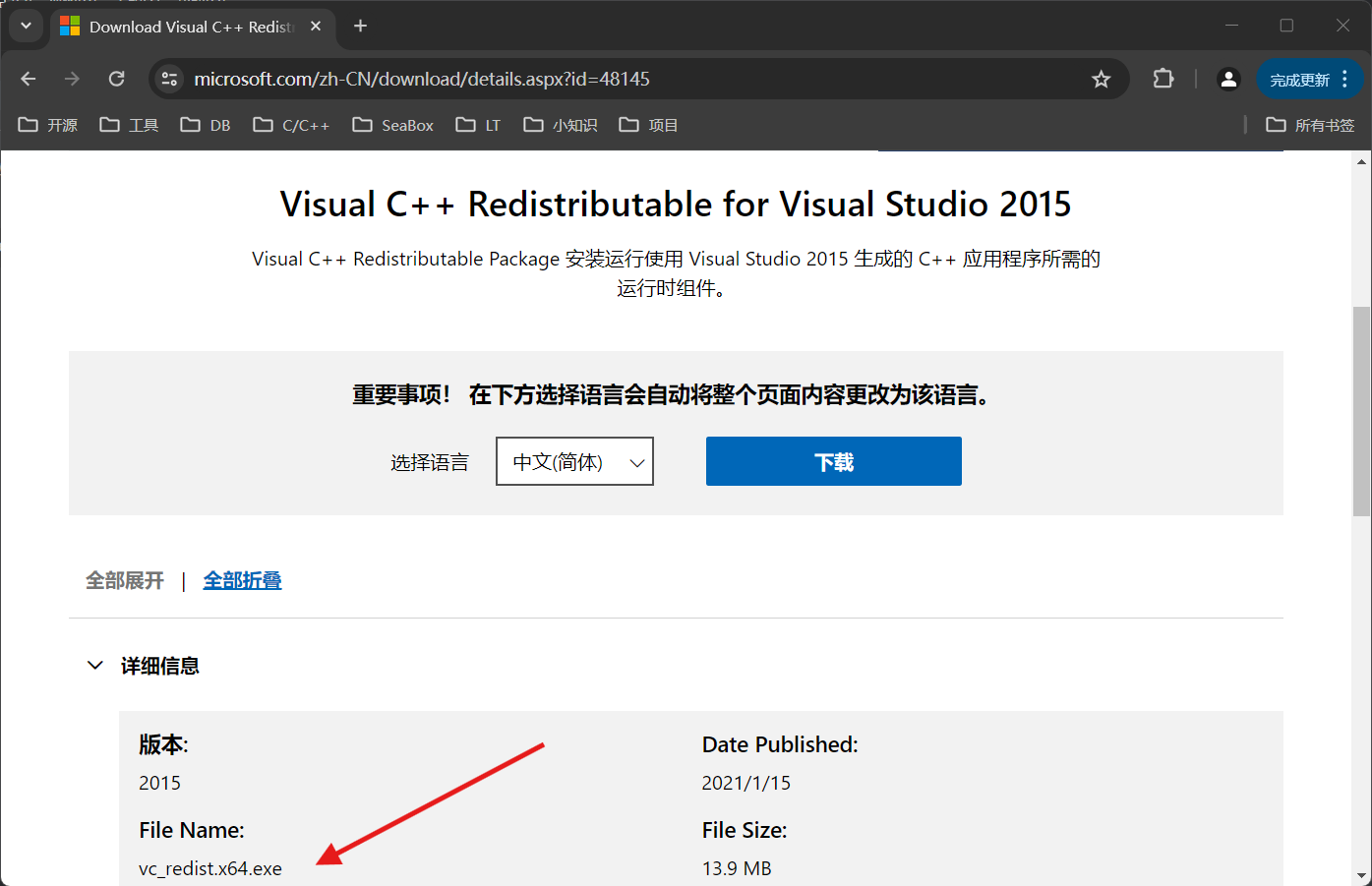This screenshot has width=1372, height=886.
Task: Click the file size value 13.9 MB
Action: [x=737, y=868]
